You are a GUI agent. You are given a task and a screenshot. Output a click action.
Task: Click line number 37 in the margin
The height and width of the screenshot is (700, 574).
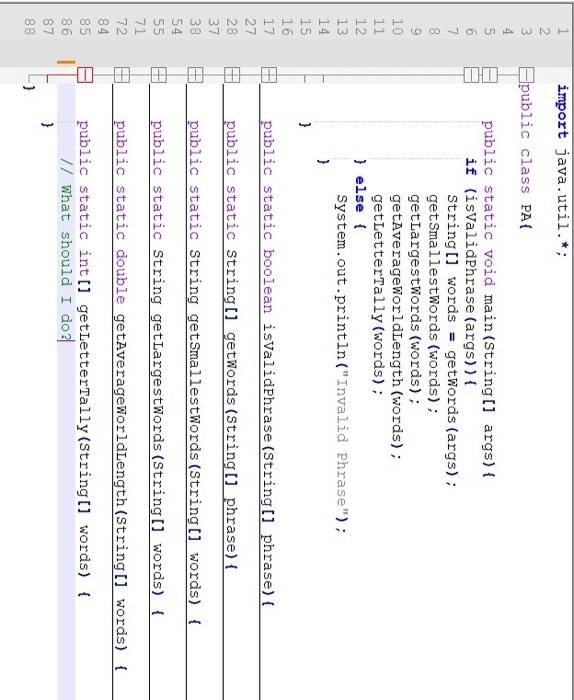point(213,27)
